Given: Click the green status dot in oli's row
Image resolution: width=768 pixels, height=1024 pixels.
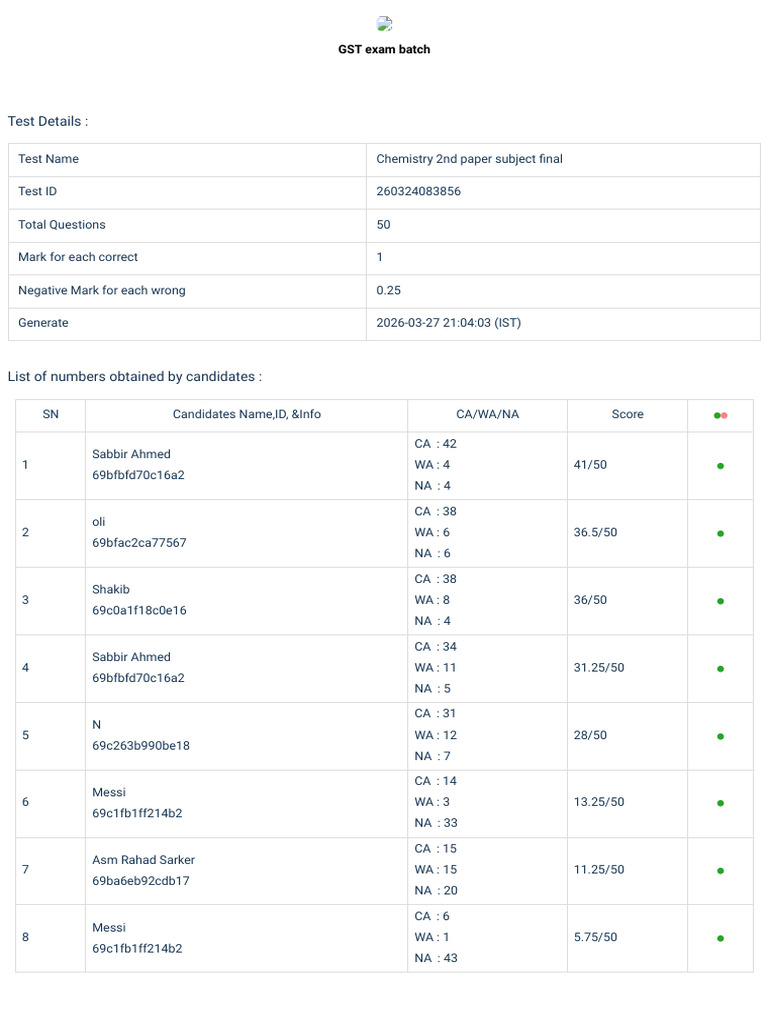Looking at the screenshot, I should [x=720, y=534].
